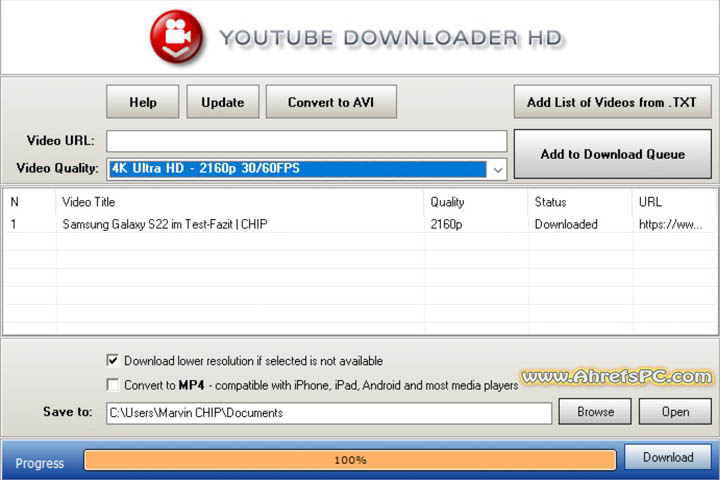Screen dimensions: 720x480
Task: Sort by Video Title column header
Action: tap(89, 202)
